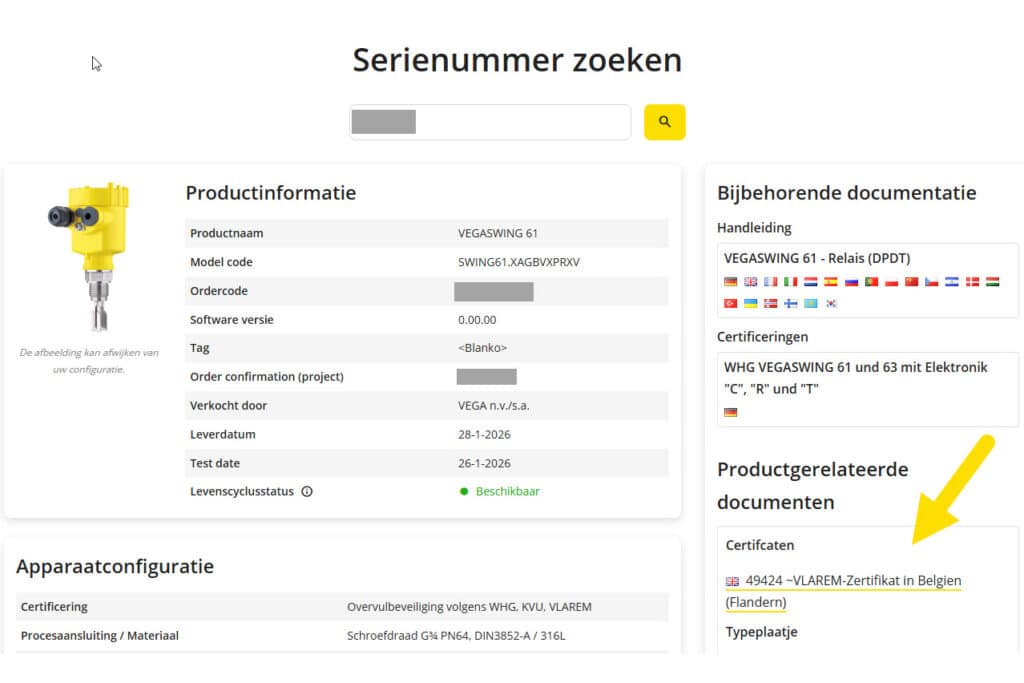Open the French version of the manual
The height and width of the screenshot is (683, 1024).
click(769, 282)
